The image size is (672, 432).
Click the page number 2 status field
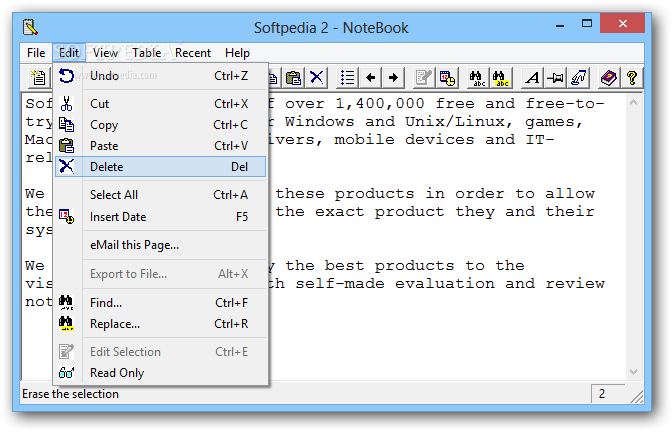click(x=607, y=394)
